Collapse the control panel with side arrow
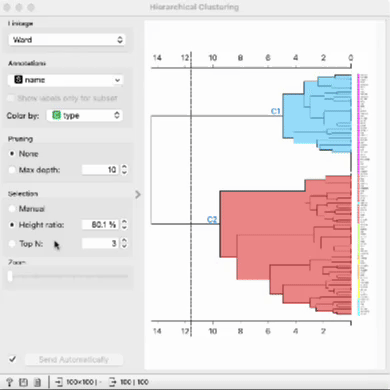The height and width of the screenshot is (390, 390). (x=138, y=194)
